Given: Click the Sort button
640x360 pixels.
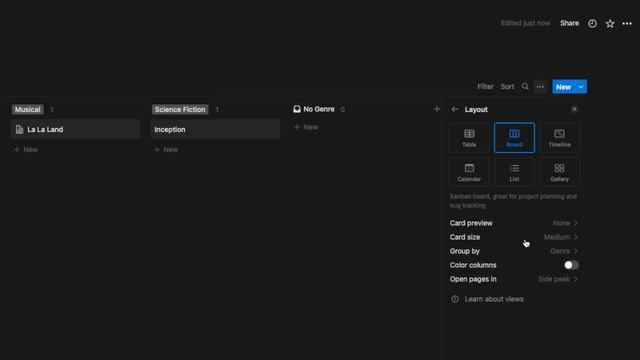Looking at the screenshot, I should click(x=507, y=87).
